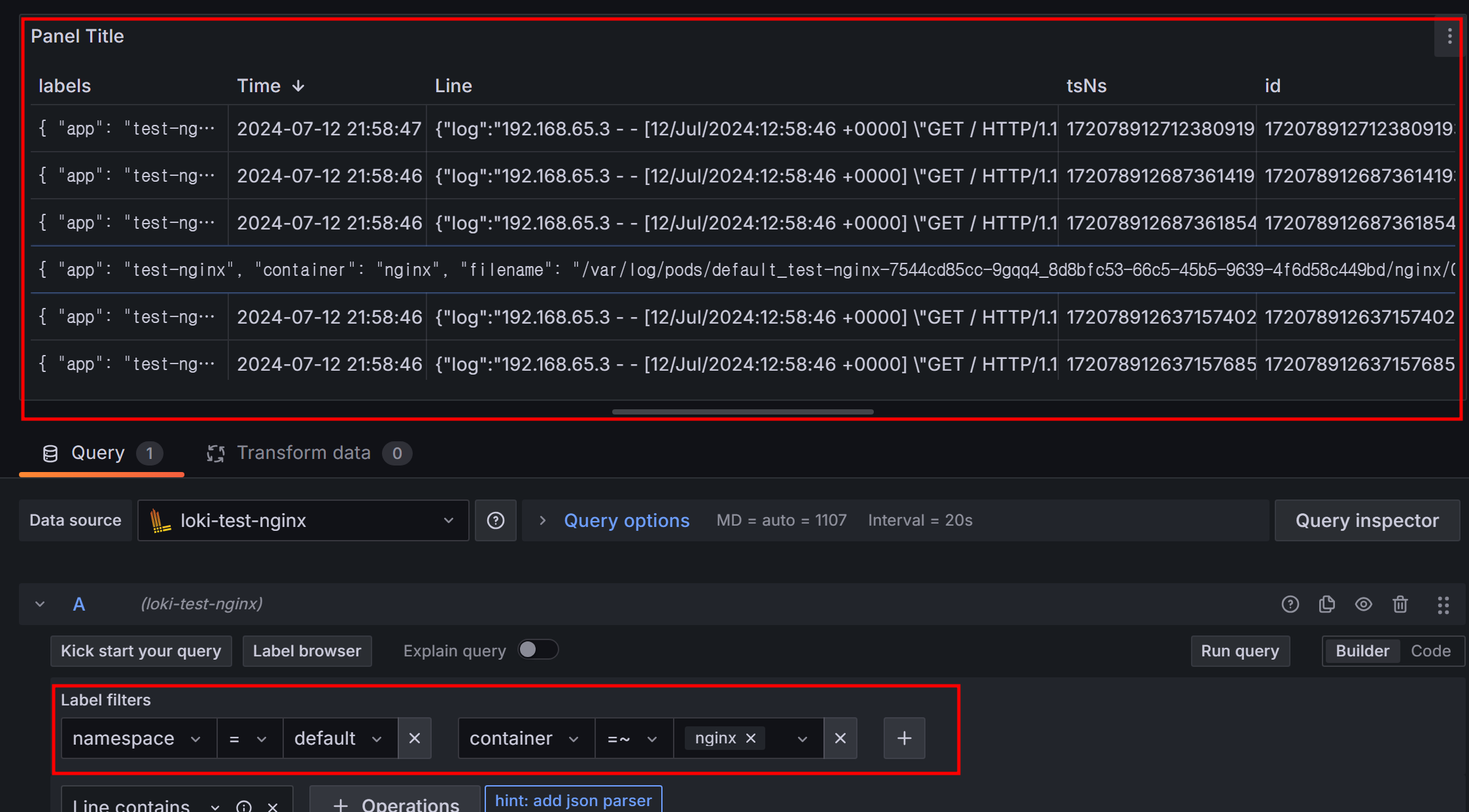Enable the Explain query switch
The width and height of the screenshot is (1469, 812).
coord(538,650)
